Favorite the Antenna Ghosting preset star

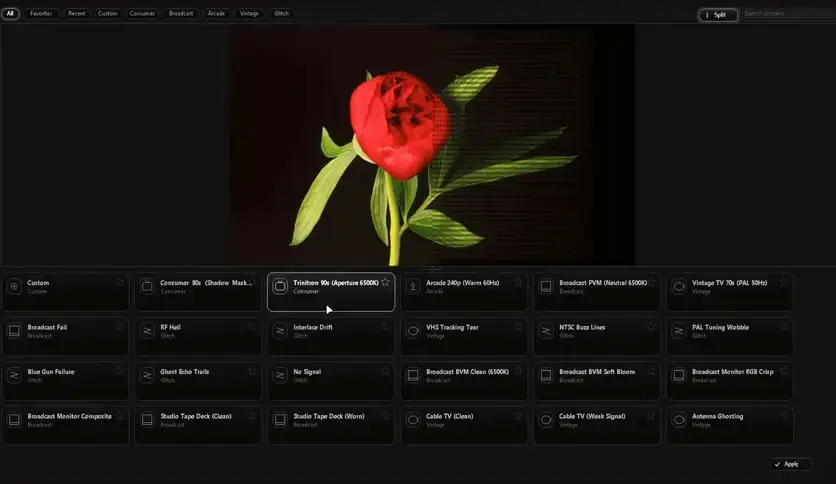point(784,415)
